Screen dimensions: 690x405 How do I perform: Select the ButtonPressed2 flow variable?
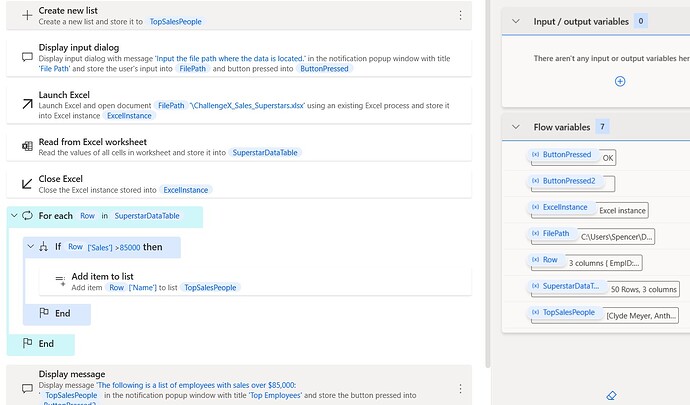(x=565, y=181)
